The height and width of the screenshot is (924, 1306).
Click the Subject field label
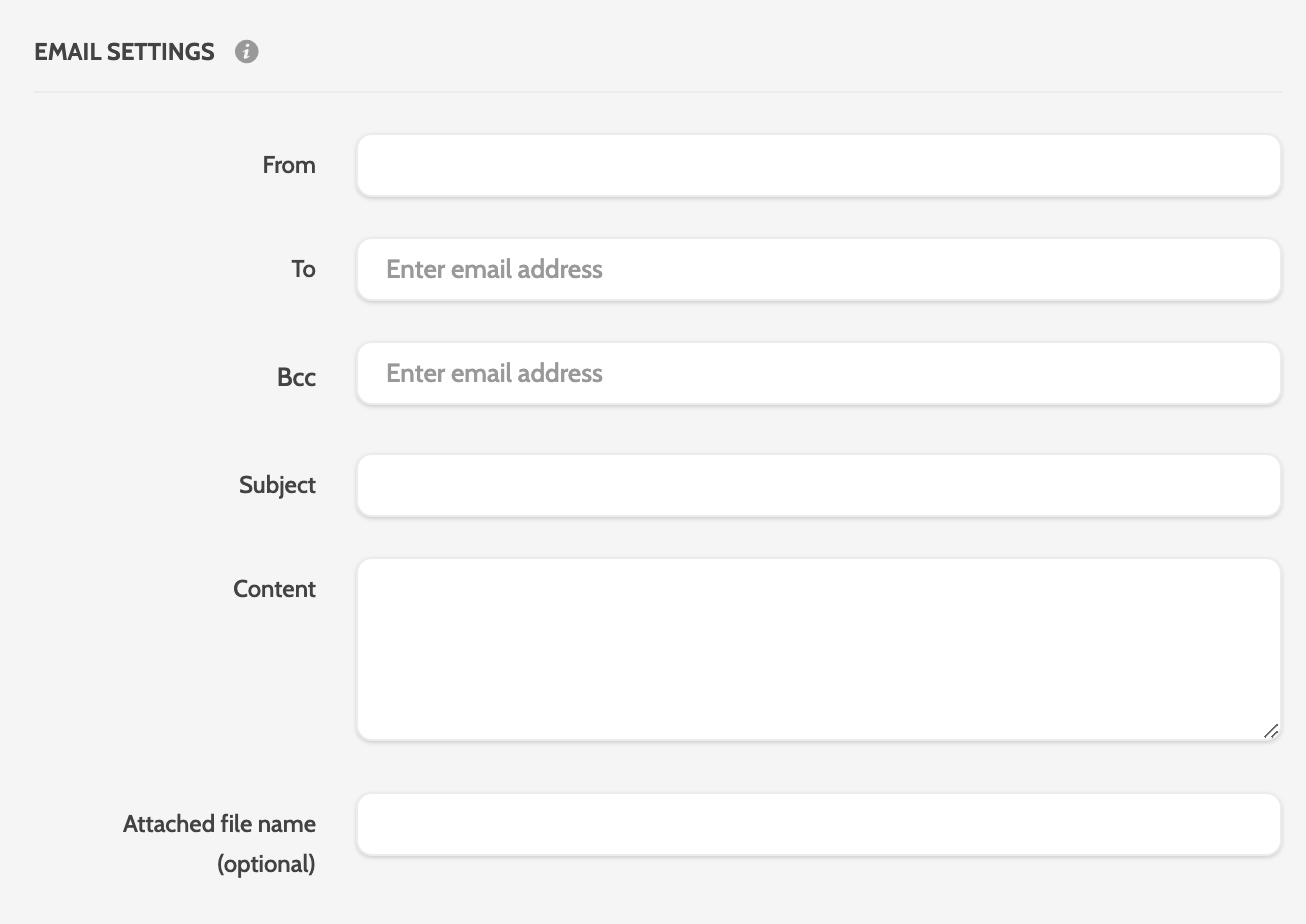[x=277, y=485]
